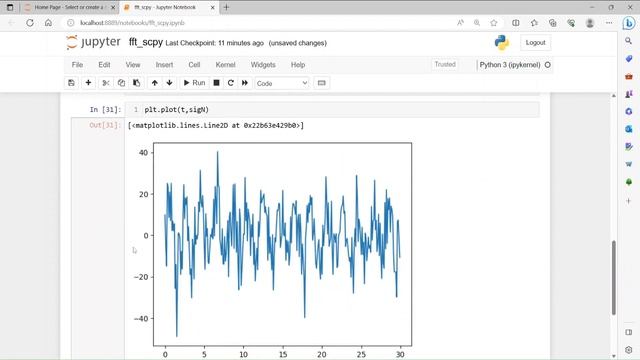Screen dimensions: 640x360
Task: Open the sidebar search icon
Action: point(629,41)
